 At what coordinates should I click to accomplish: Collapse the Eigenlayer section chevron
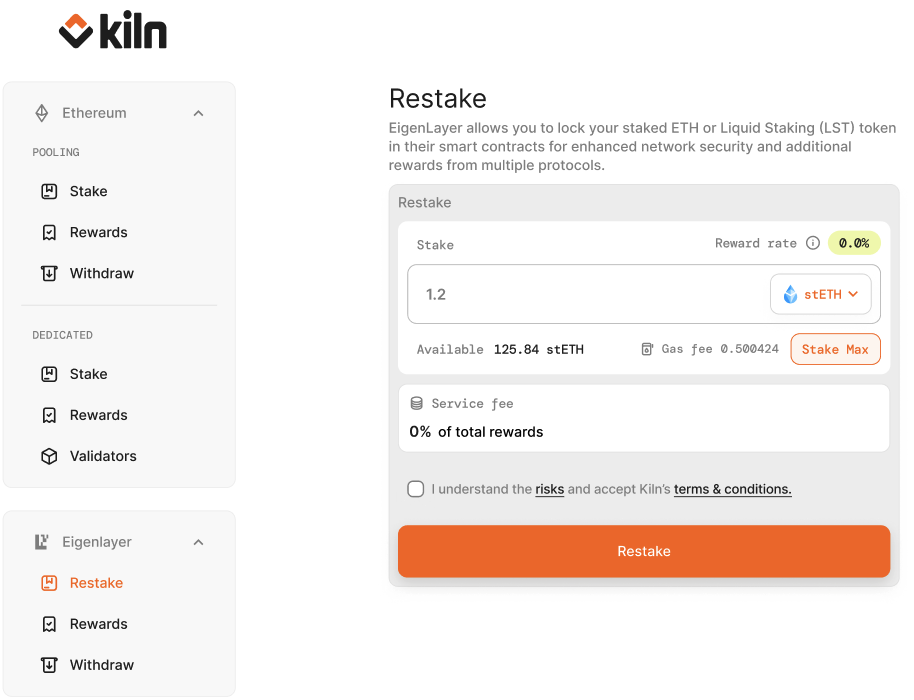198,542
